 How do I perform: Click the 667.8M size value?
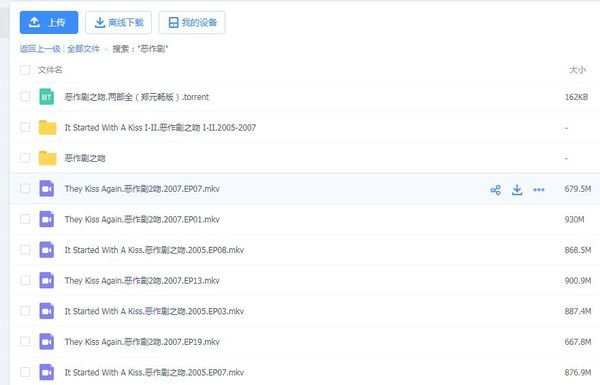pos(578,342)
